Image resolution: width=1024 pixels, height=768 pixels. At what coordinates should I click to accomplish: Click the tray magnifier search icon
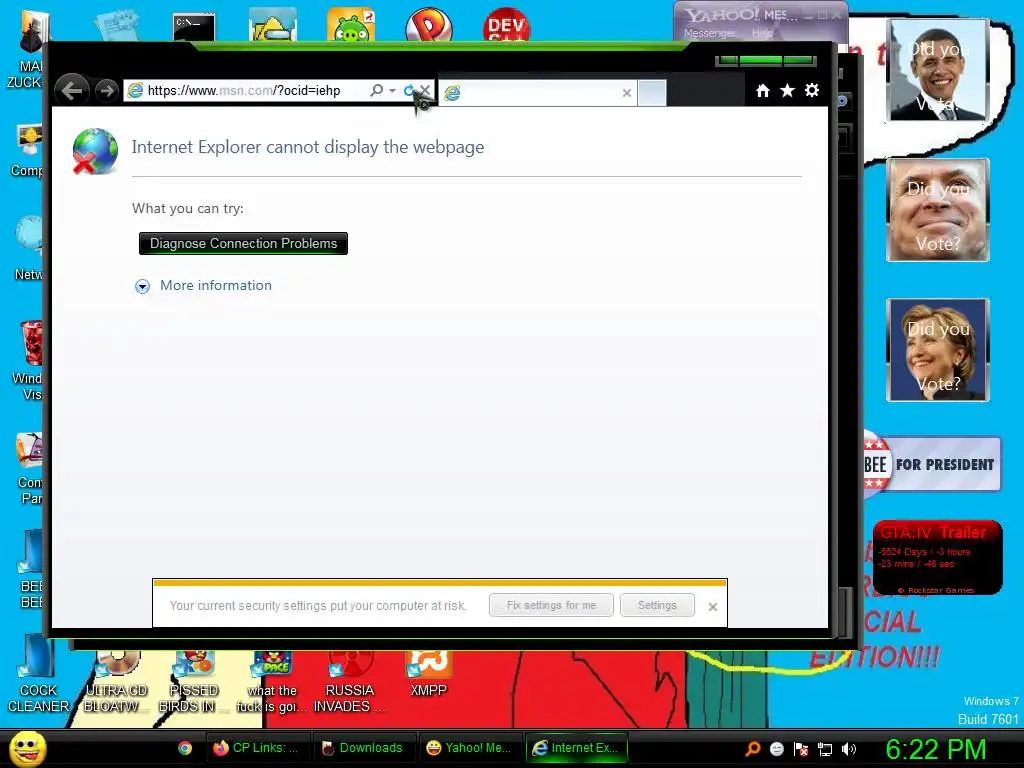752,749
